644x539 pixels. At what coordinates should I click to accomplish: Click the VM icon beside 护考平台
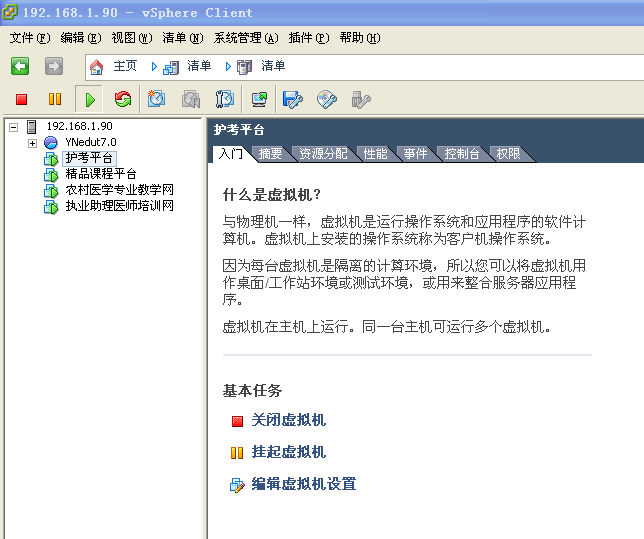[x=51, y=159]
